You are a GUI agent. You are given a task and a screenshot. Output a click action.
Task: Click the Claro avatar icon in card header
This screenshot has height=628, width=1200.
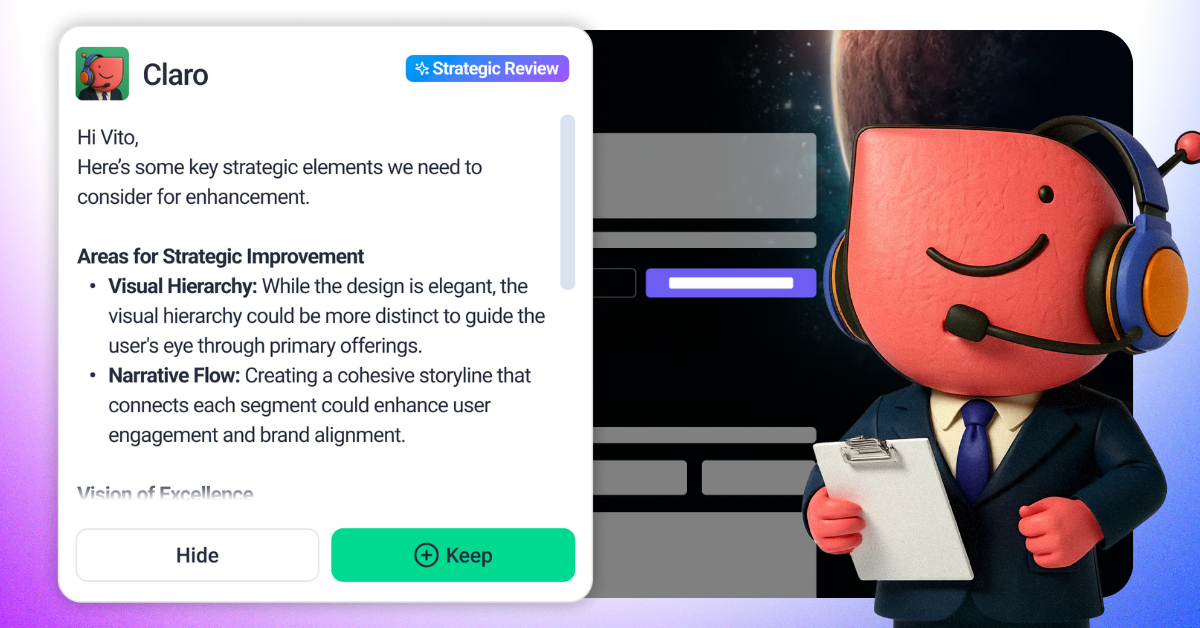[102, 73]
